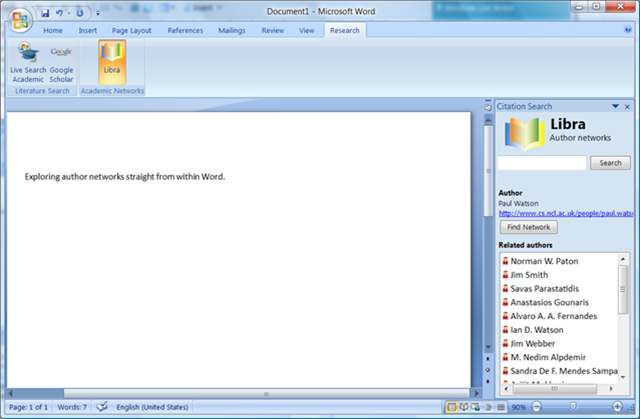640x419 pixels.
Task: Switch to Print Layout view
Action: coord(451,407)
